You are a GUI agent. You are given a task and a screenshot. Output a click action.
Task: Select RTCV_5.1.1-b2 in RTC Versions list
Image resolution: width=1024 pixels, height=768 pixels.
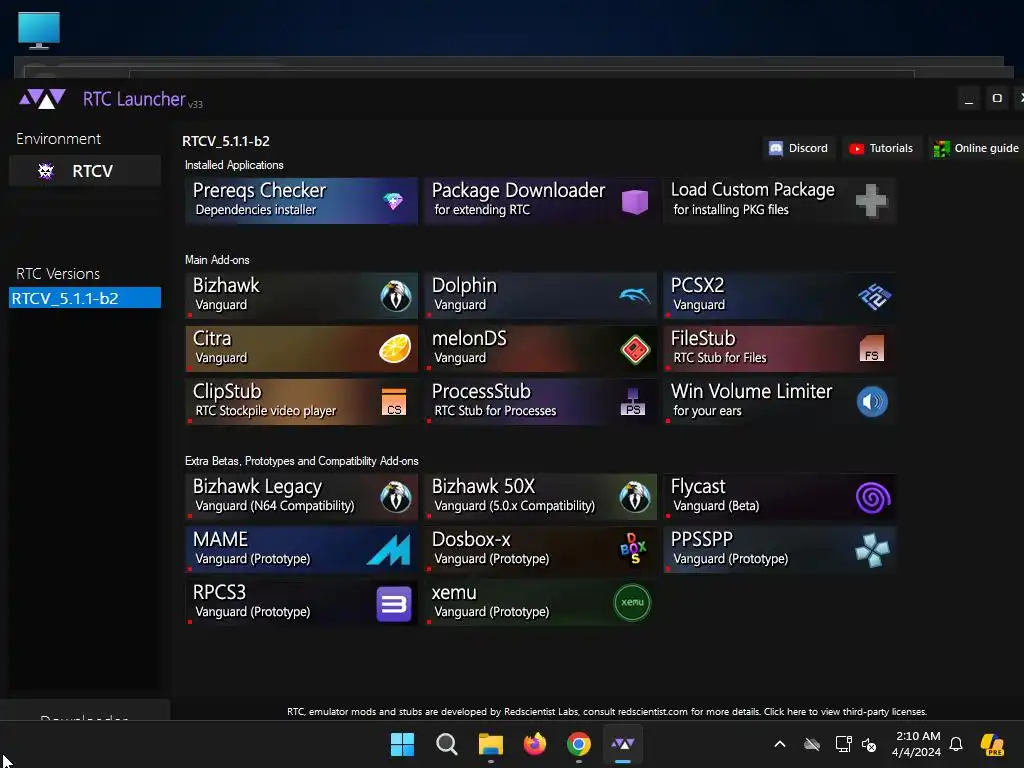click(85, 298)
